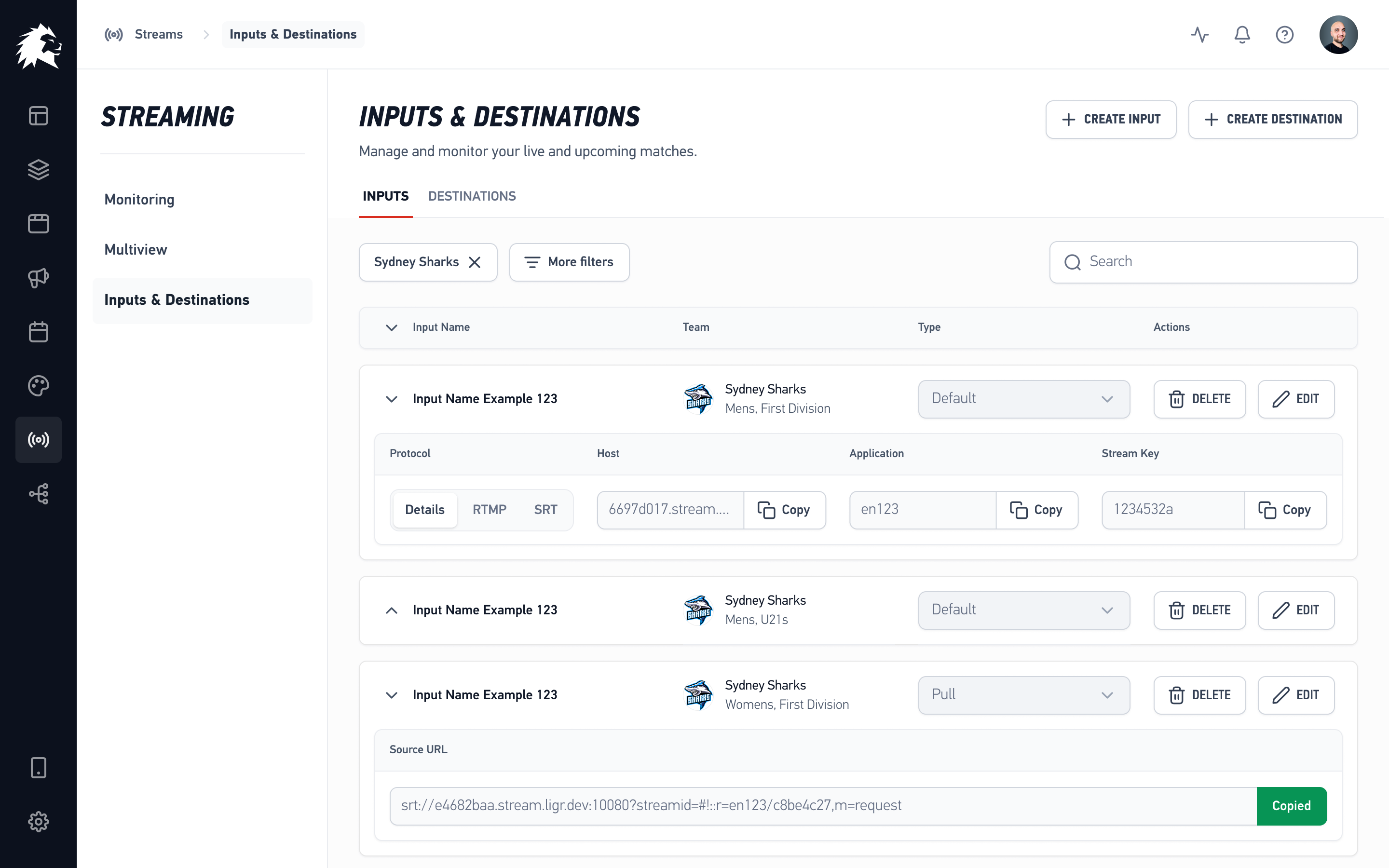
Task: Open the notifications bell
Action: pyautogui.click(x=1242, y=34)
